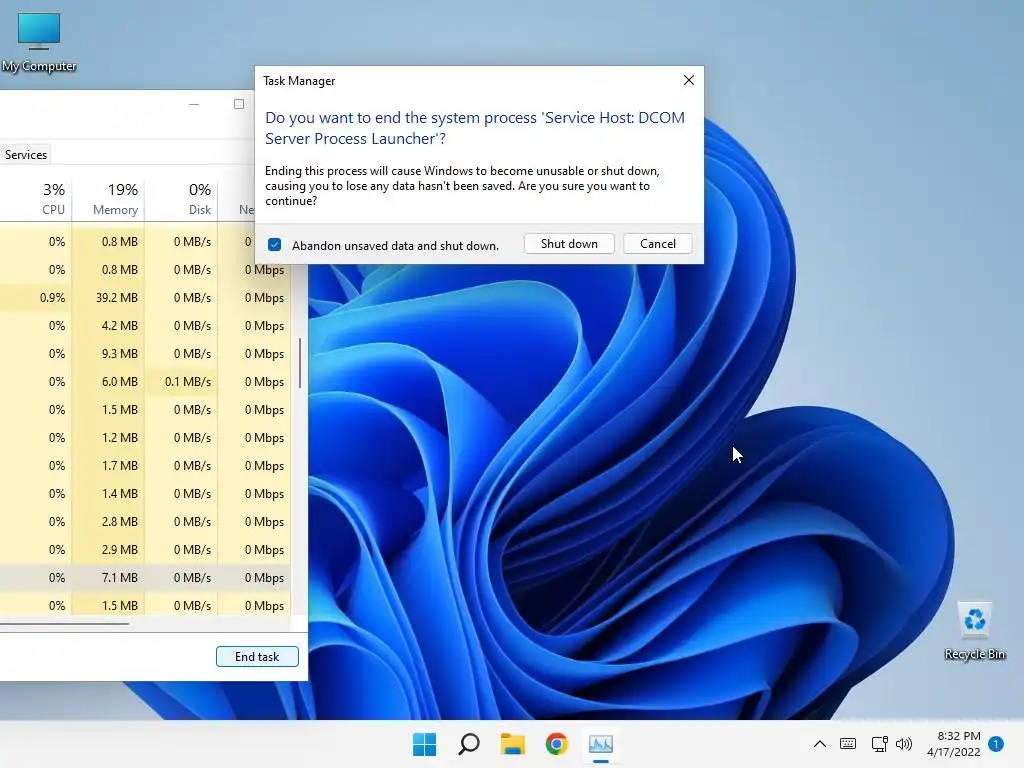Select the 7.1 MB memory cell
The width and height of the screenshot is (1024, 768).
click(x=108, y=578)
